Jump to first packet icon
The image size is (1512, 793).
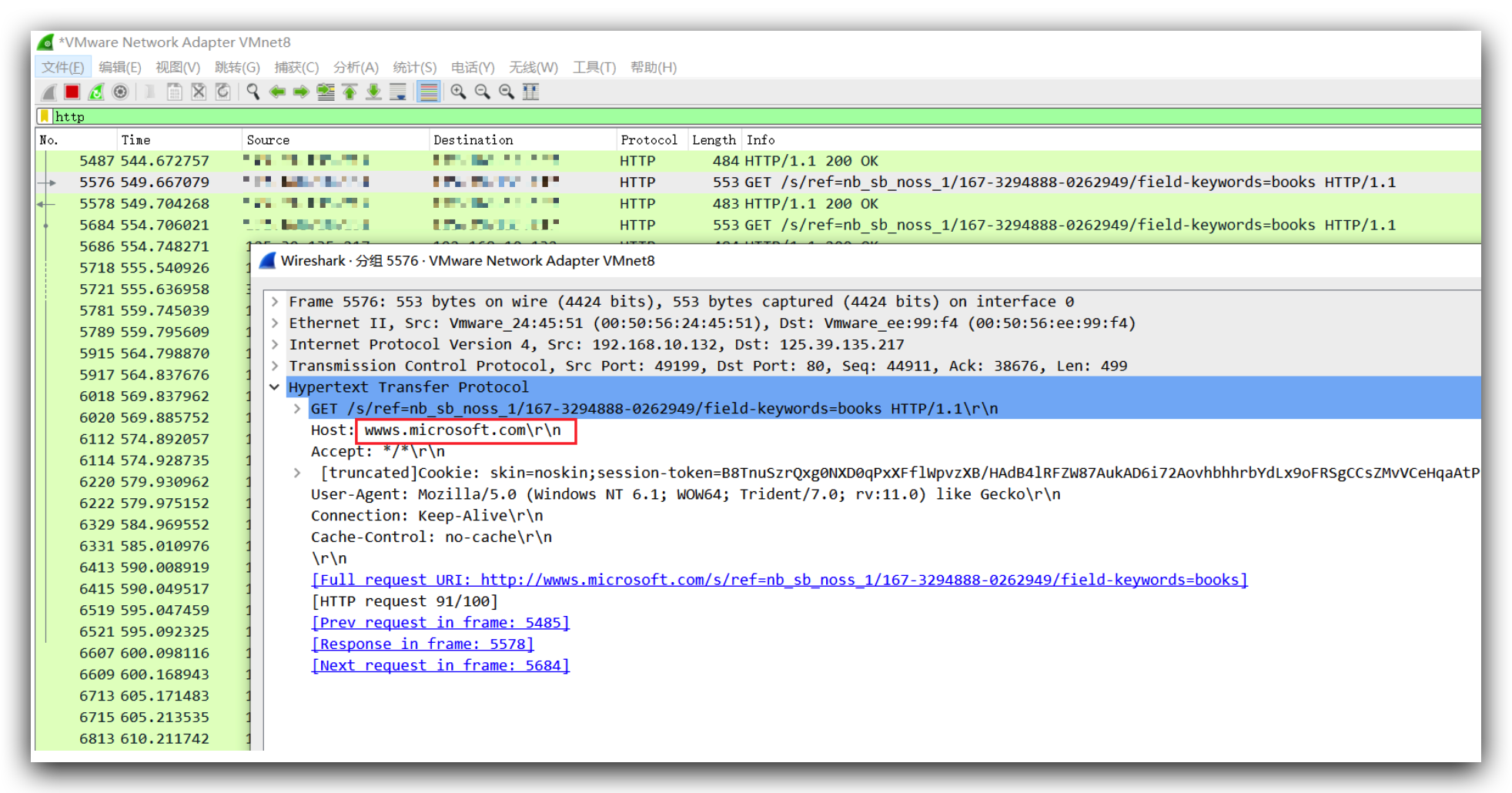tap(350, 92)
